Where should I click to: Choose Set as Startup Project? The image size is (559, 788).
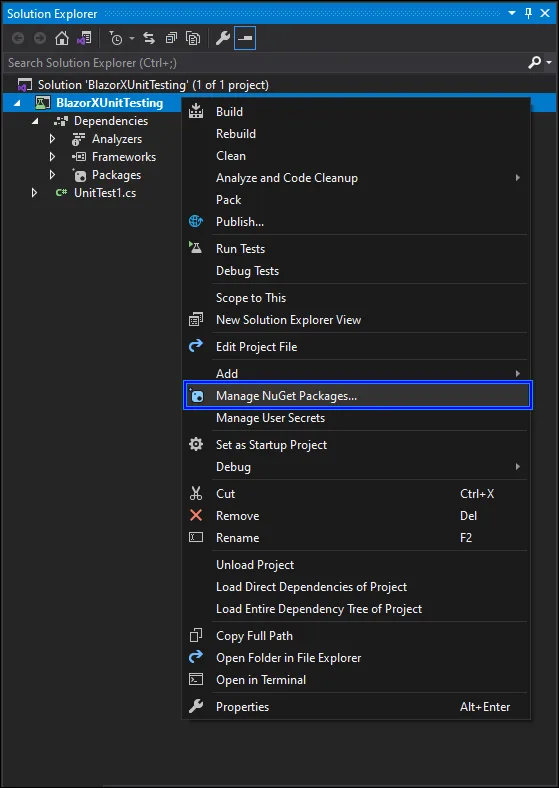[x=356, y=445]
